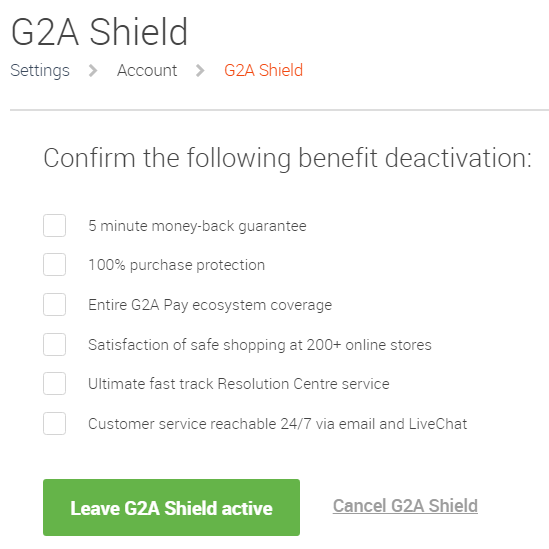Screen dimensions: 549x549
Task: Enable Entire G2A Pay ecosystem coverage checkbox
Action: (x=54, y=305)
